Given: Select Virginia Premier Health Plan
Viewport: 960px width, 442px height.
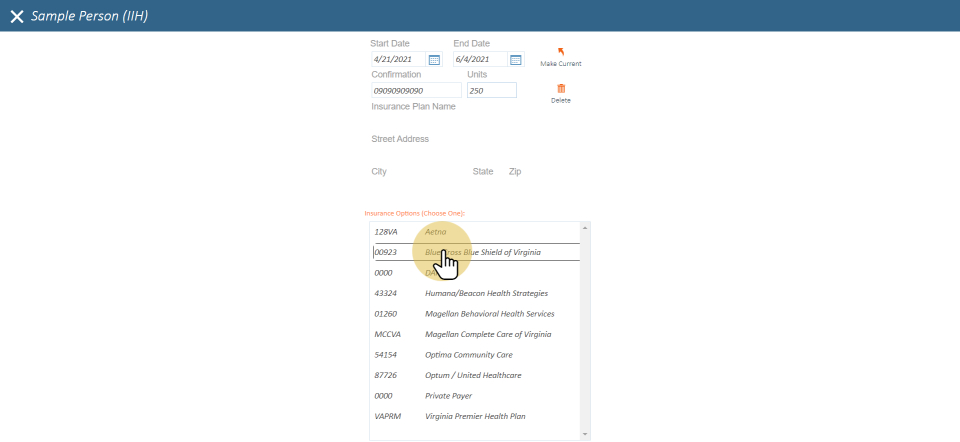Looking at the screenshot, I should pyautogui.click(x=475, y=416).
